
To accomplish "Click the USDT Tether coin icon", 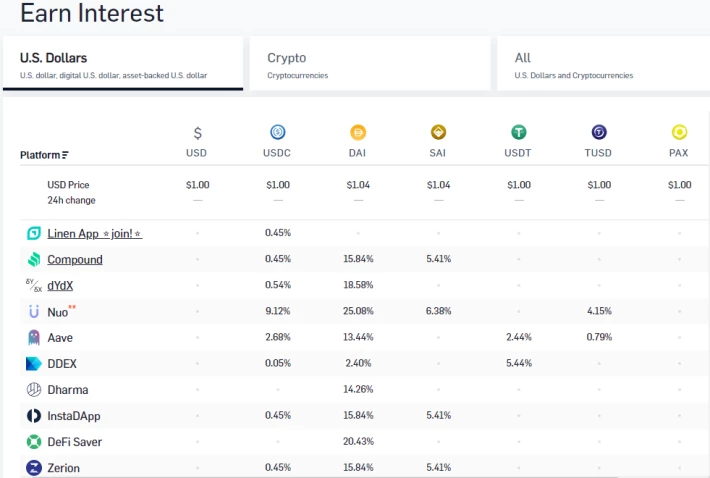I will (519, 132).
